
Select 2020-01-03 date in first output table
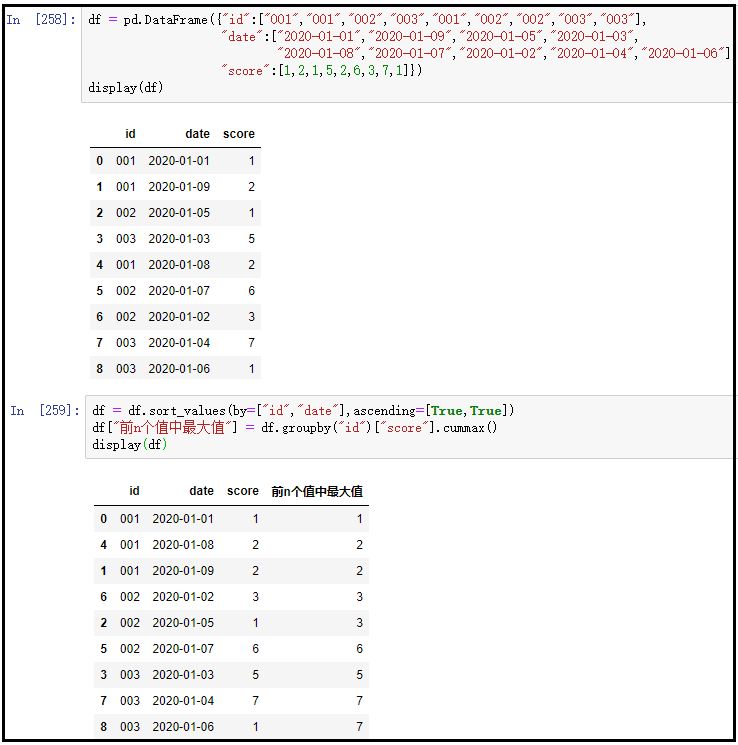179,239
